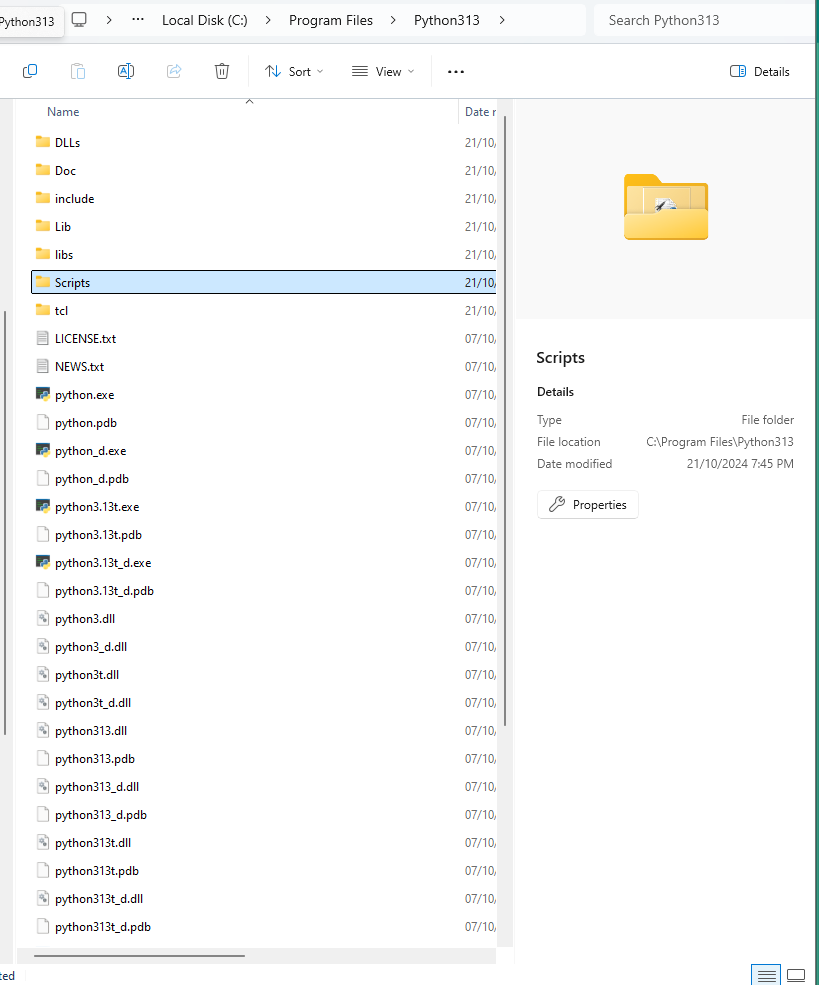Click the Share icon in toolbar
The height and width of the screenshot is (985, 819).
[x=174, y=71]
